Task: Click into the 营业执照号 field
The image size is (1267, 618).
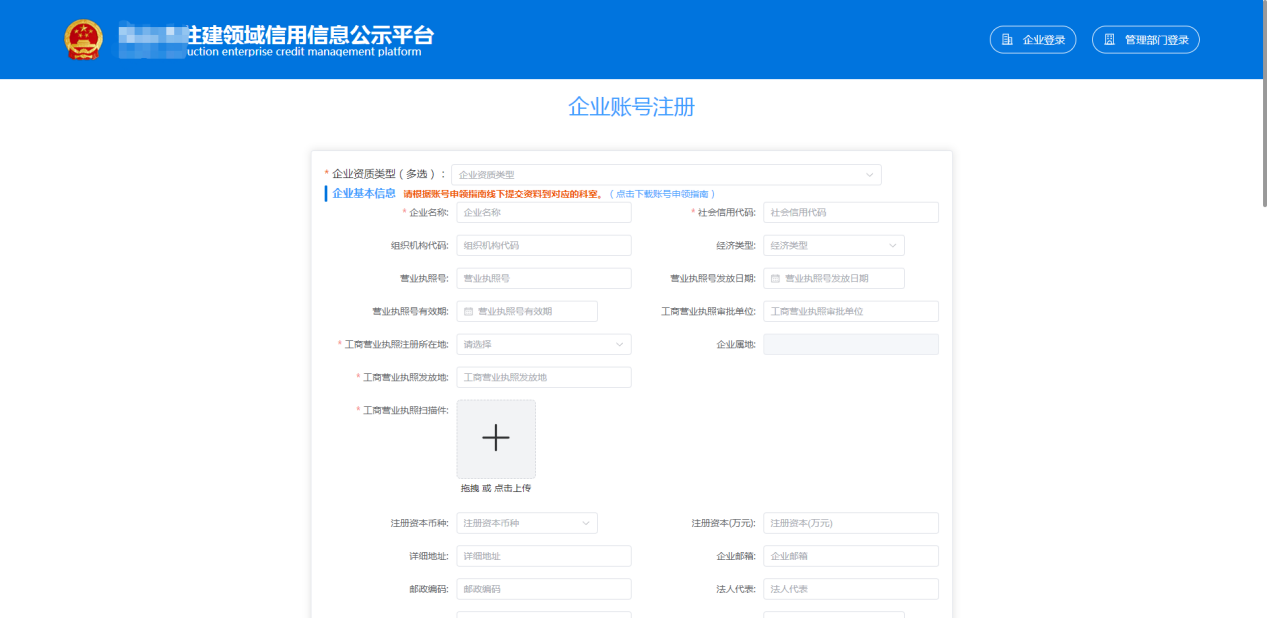Action: point(543,278)
